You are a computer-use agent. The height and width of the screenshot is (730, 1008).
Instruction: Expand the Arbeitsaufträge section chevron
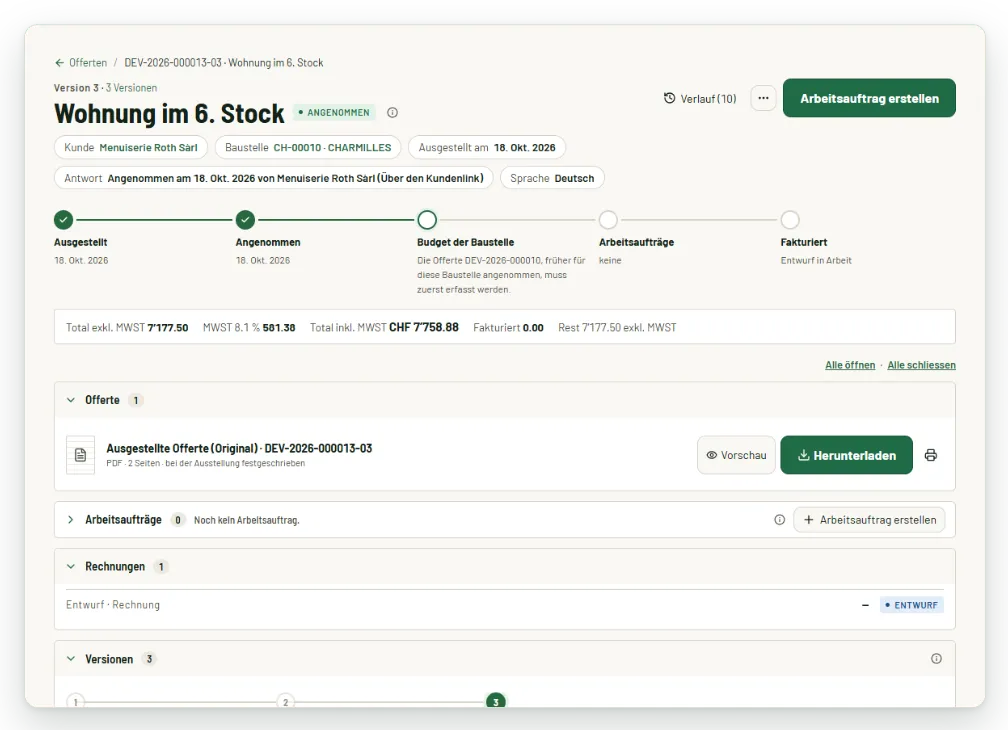(71, 519)
